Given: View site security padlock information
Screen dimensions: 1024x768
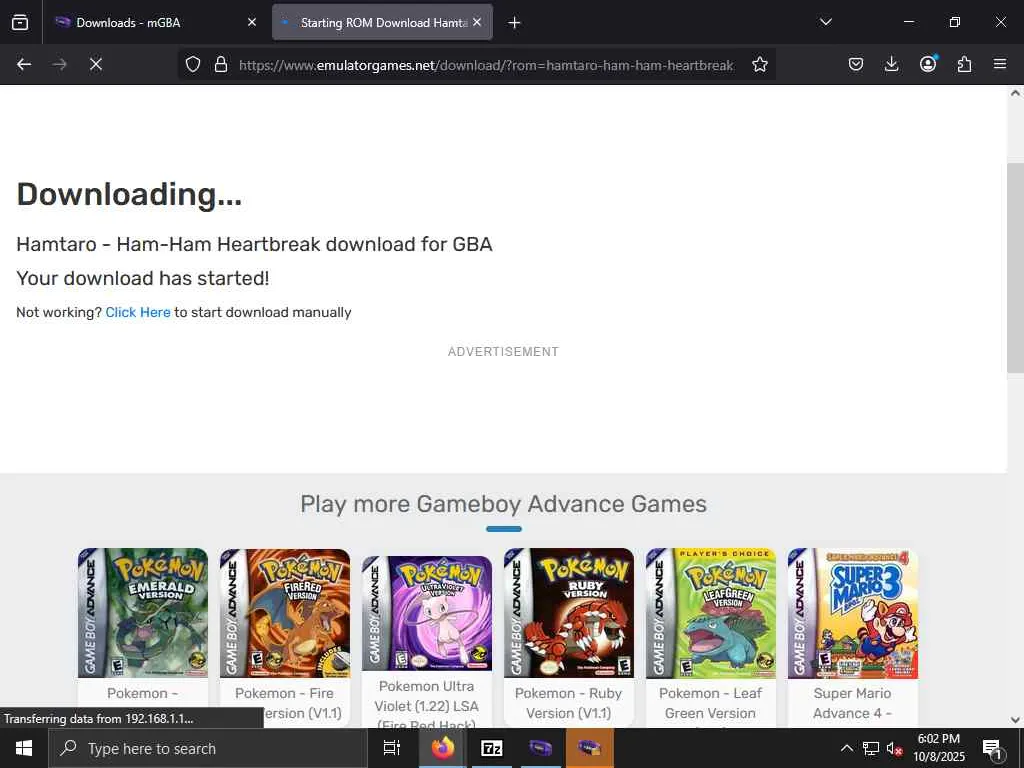Looking at the screenshot, I should 221,64.
